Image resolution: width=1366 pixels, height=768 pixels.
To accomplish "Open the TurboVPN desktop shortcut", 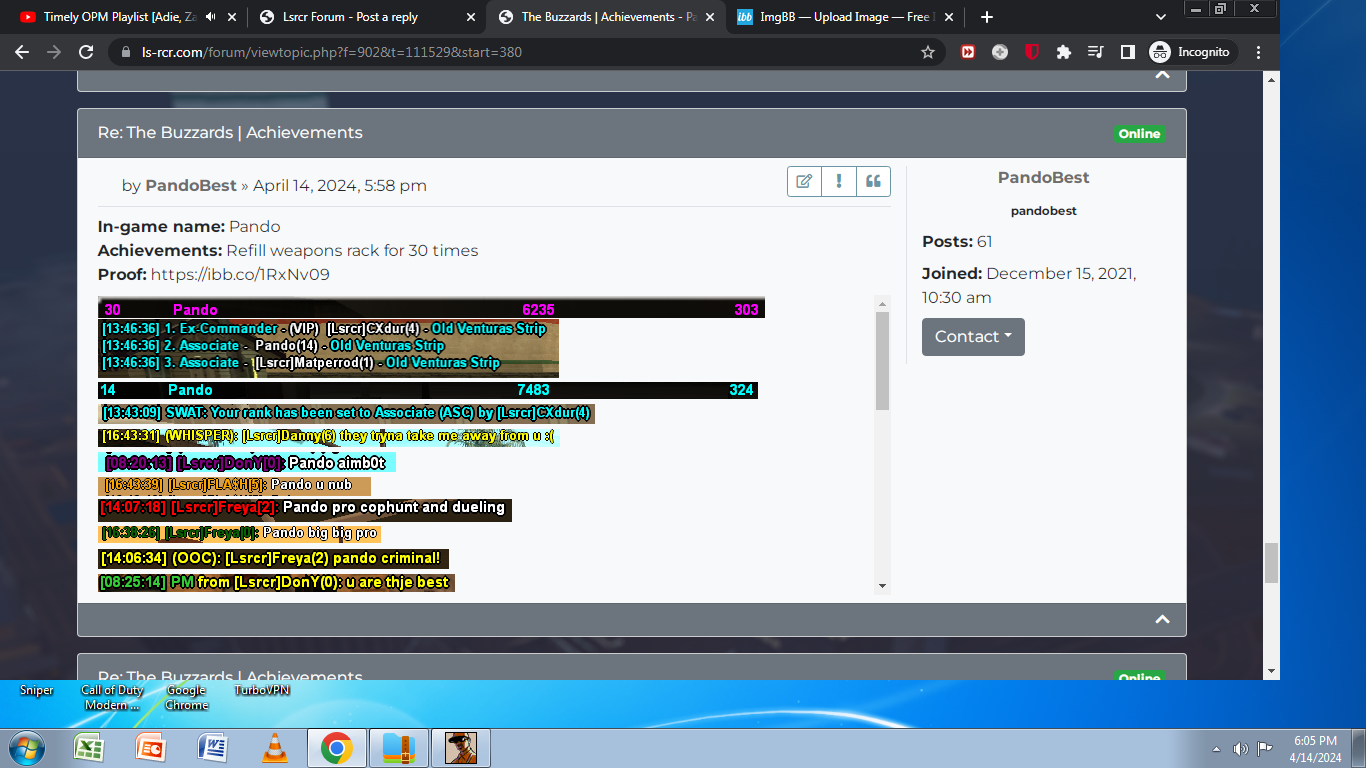I will tap(262, 690).
